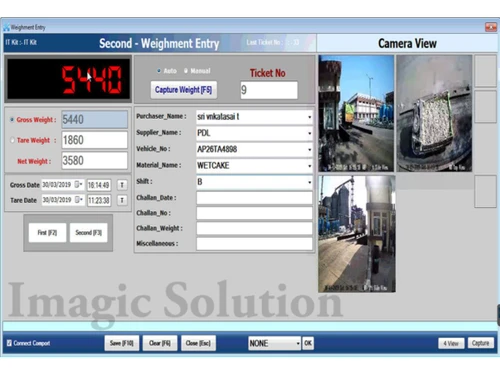Click the Weighment Entry window title icon
The height and width of the screenshot is (375, 500).
coord(6,27)
